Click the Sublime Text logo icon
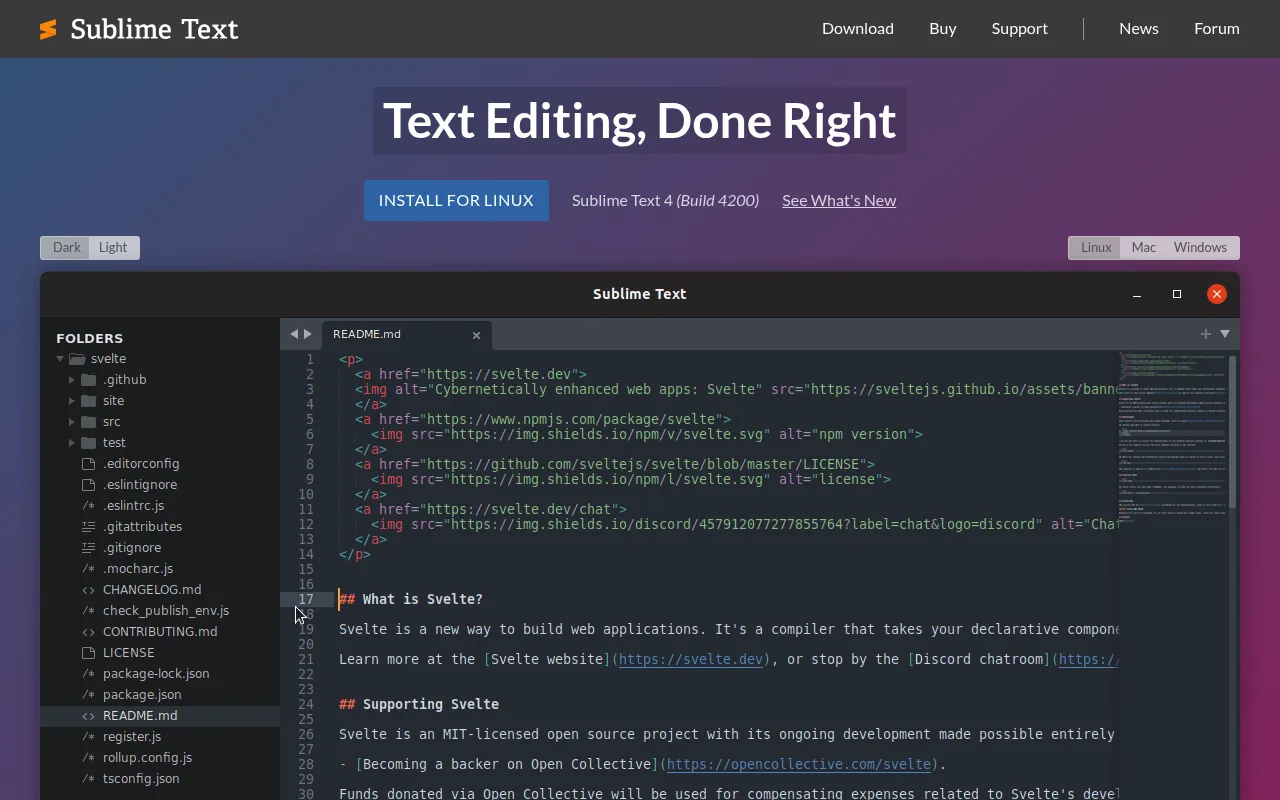 coord(48,29)
